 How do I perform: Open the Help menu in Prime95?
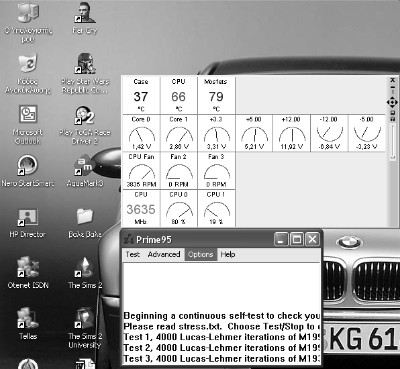[x=228, y=254]
